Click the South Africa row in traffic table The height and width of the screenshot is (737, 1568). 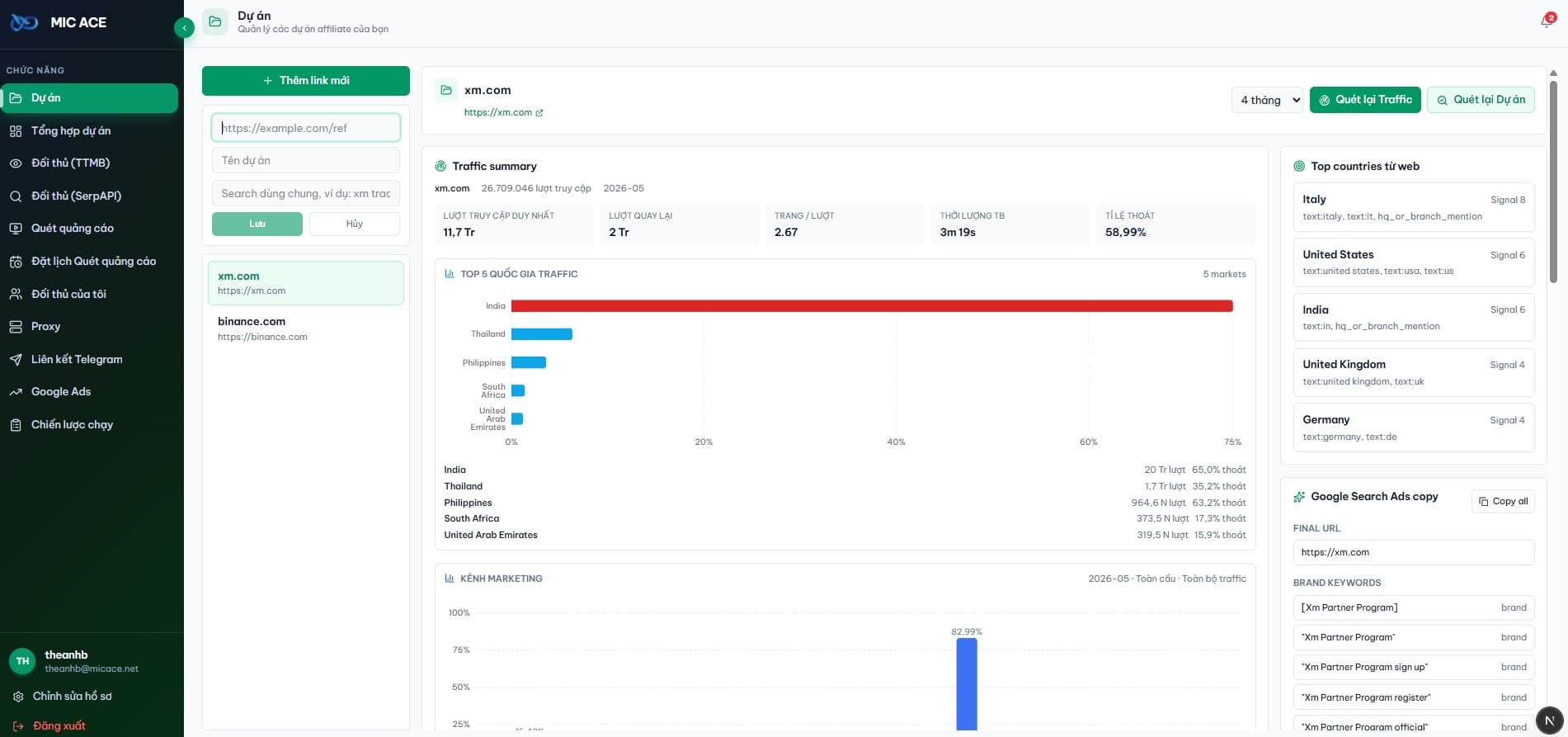point(845,519)
